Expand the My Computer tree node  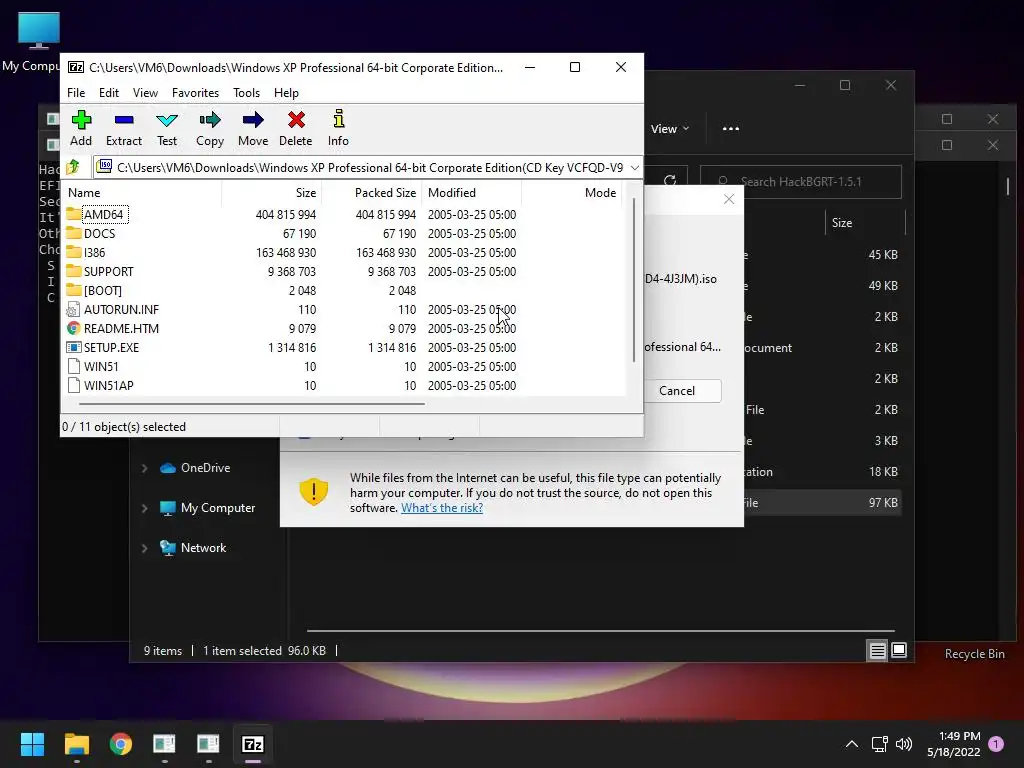pos(144,508)
